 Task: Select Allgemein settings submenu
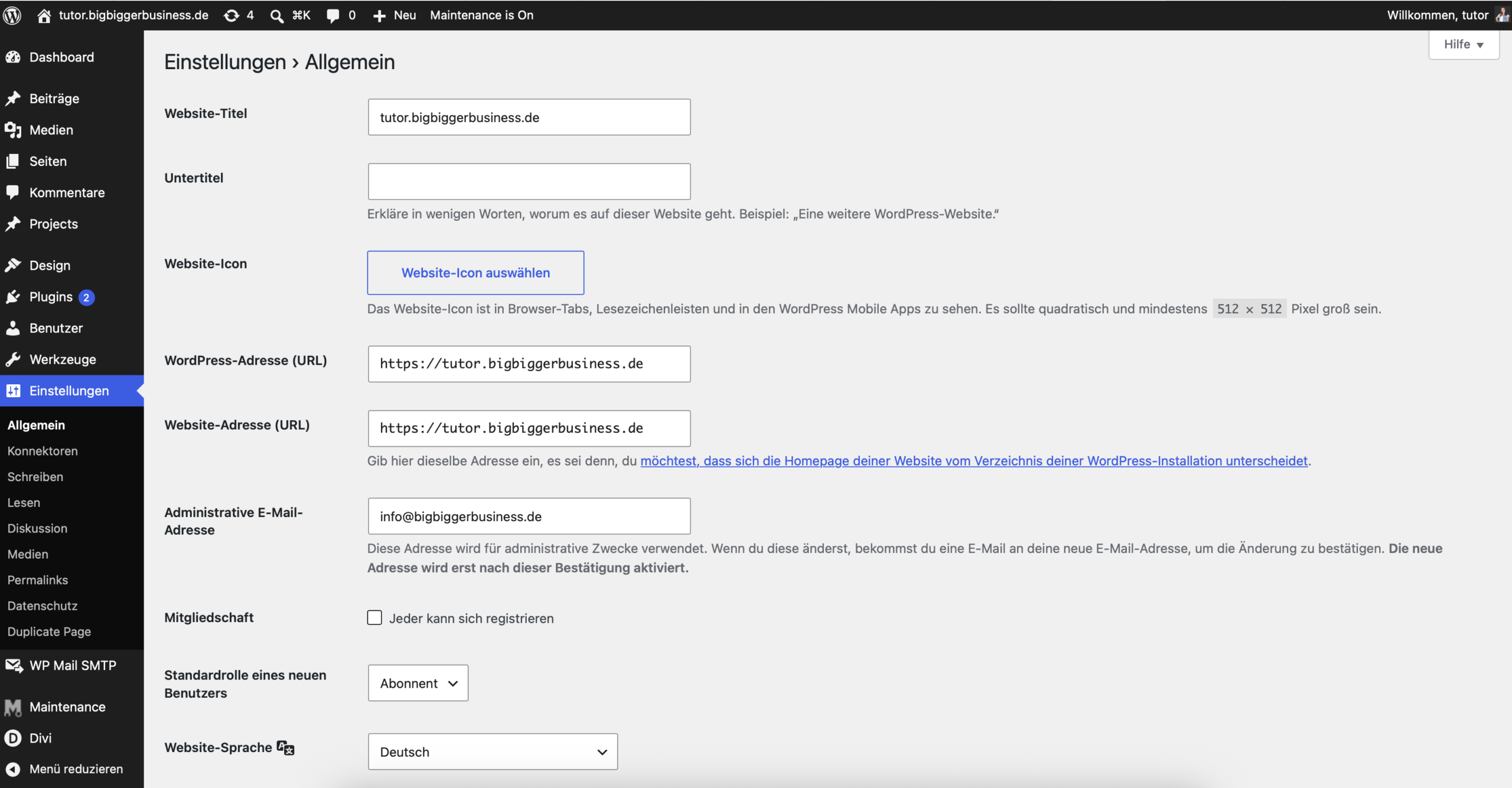[x=36, y=425]
